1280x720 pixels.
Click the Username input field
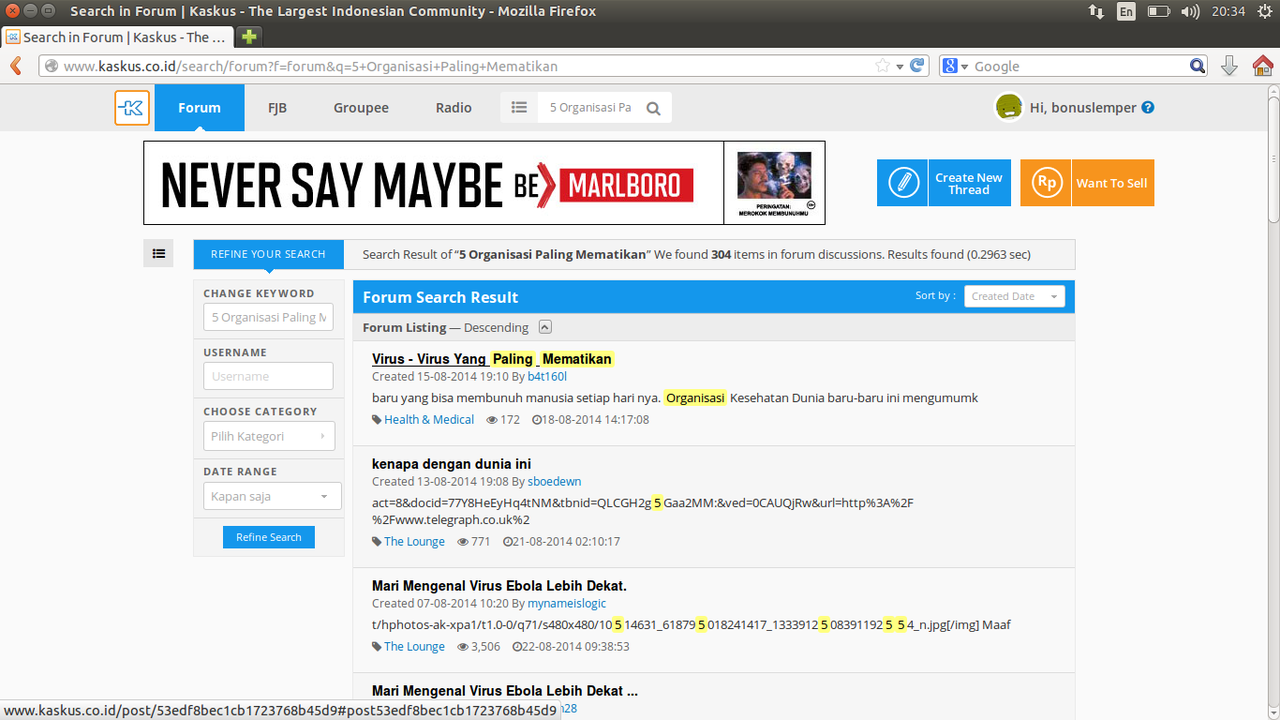[x=268, y=376]
